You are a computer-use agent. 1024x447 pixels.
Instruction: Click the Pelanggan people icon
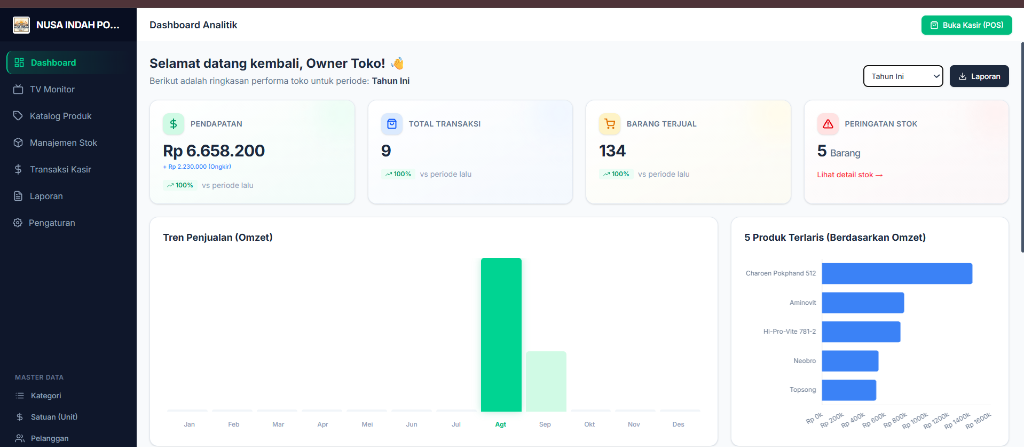pos(20,439)
